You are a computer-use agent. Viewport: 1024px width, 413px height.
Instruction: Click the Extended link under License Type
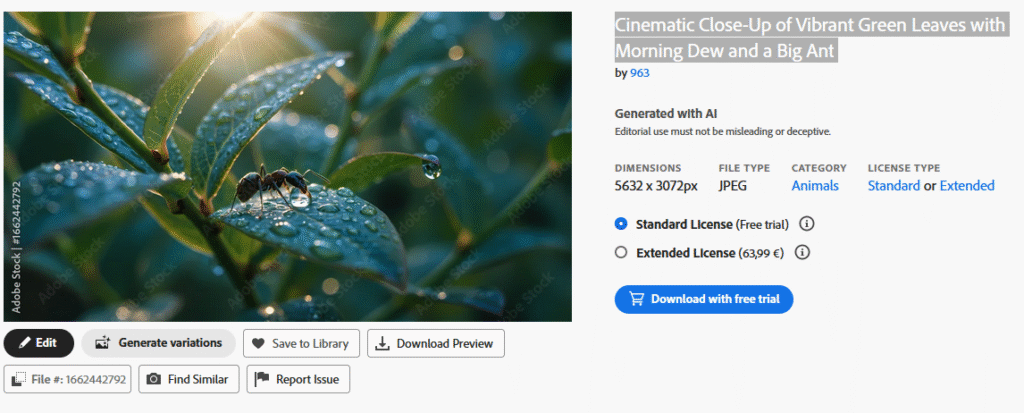(x=967, y=186)
